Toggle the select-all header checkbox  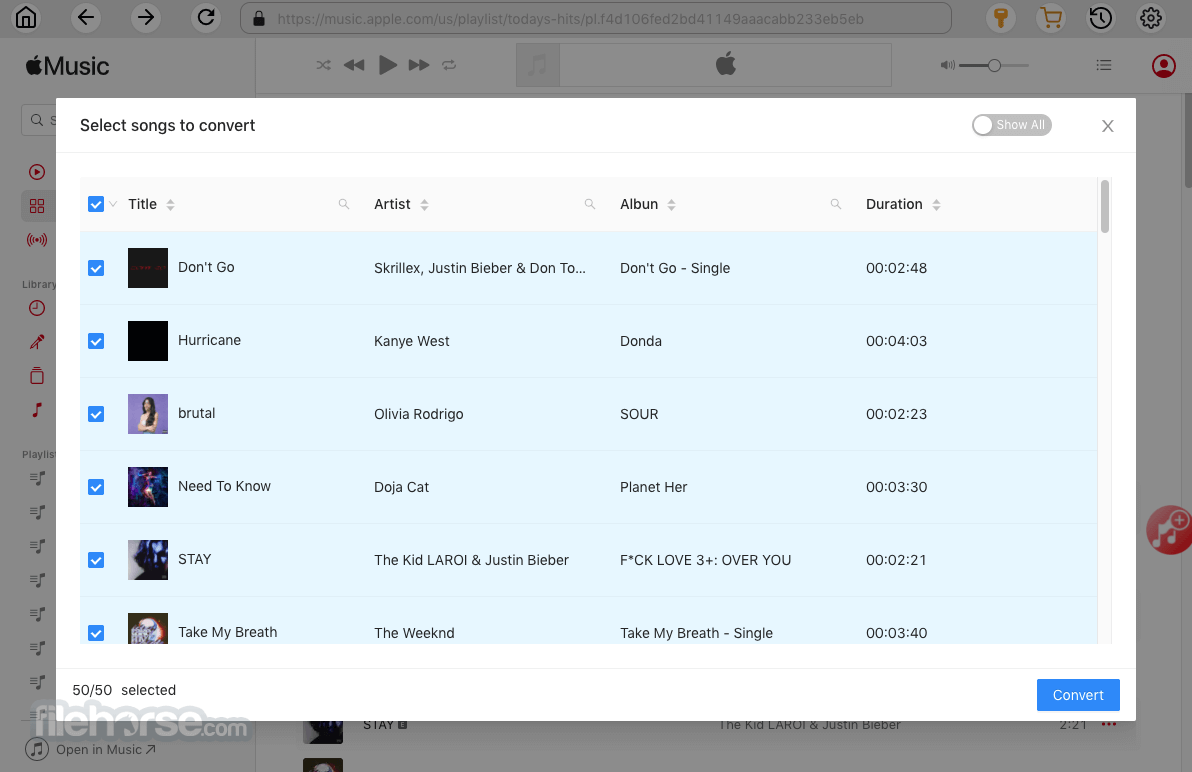click(x=96, y=204)
